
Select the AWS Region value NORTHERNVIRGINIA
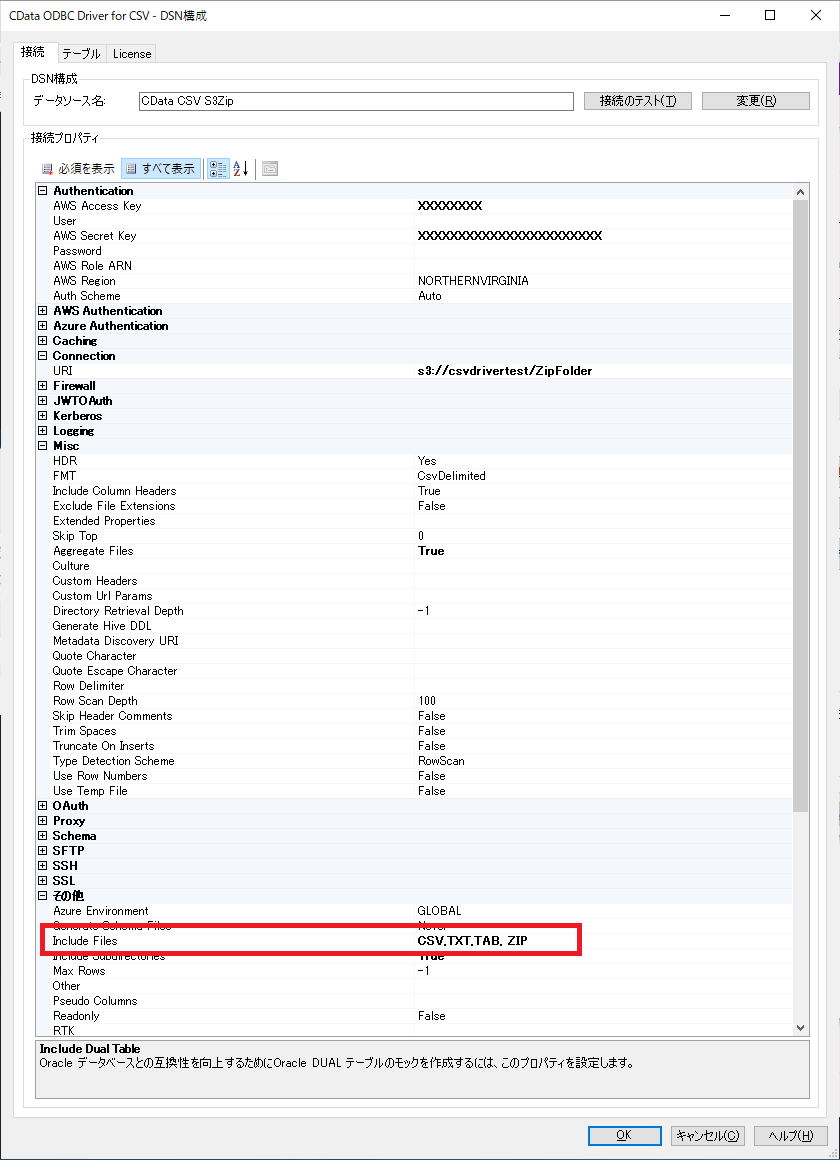tap(473, 281)
